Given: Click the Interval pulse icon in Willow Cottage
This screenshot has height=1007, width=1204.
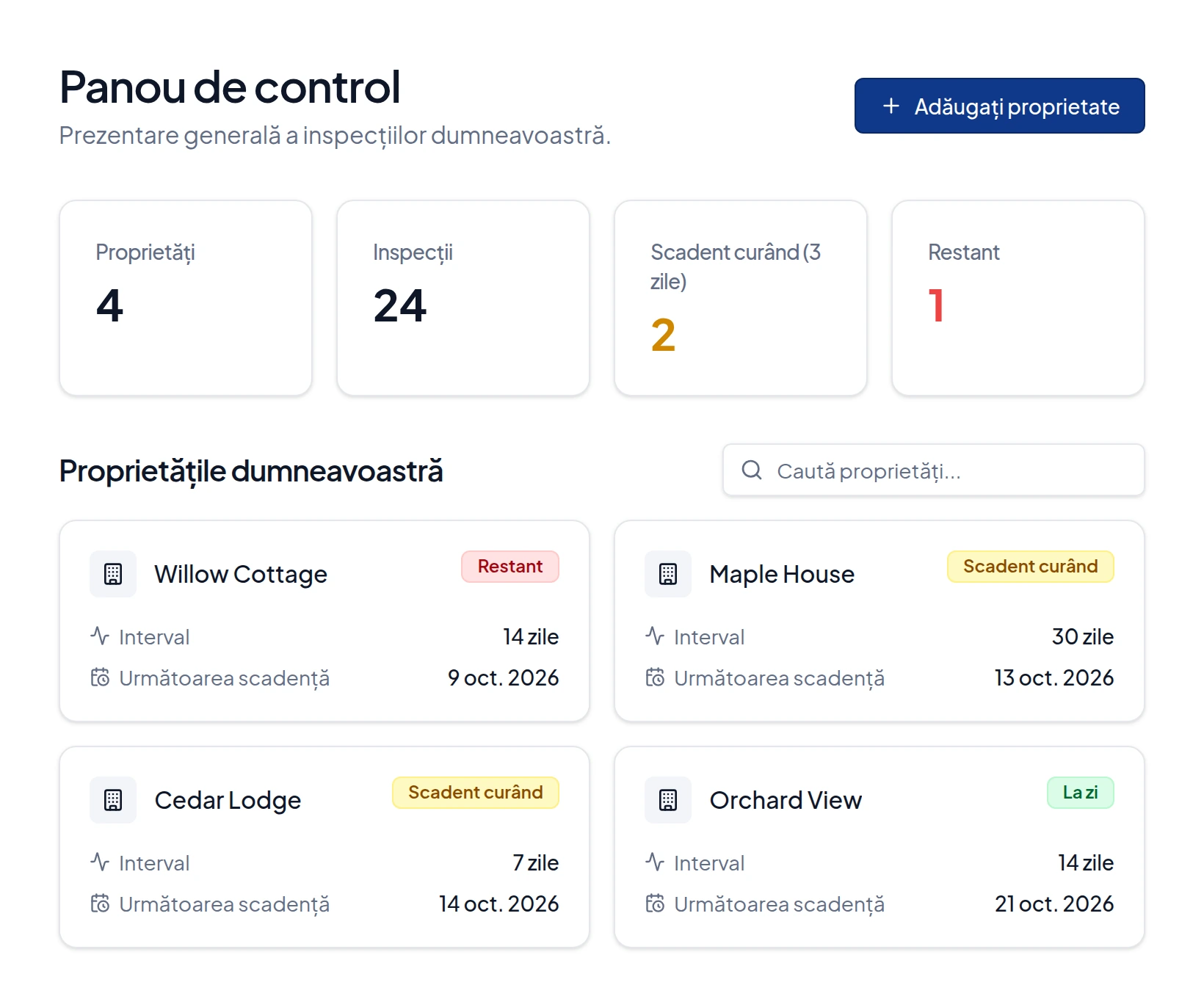Looking at the screenshot, I should [x=100, y=636].
